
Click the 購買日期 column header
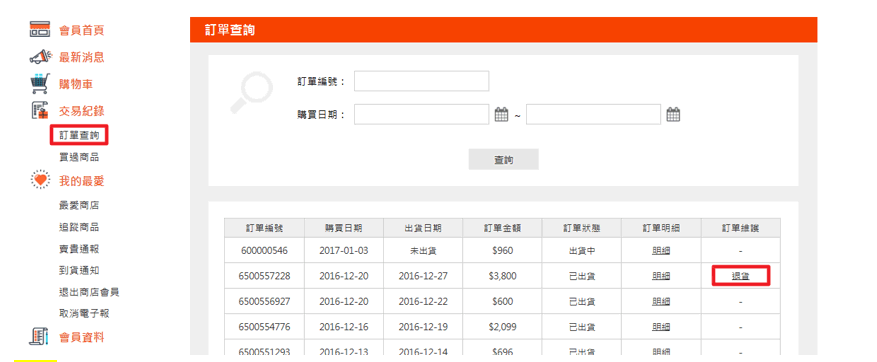coord(344,228)
